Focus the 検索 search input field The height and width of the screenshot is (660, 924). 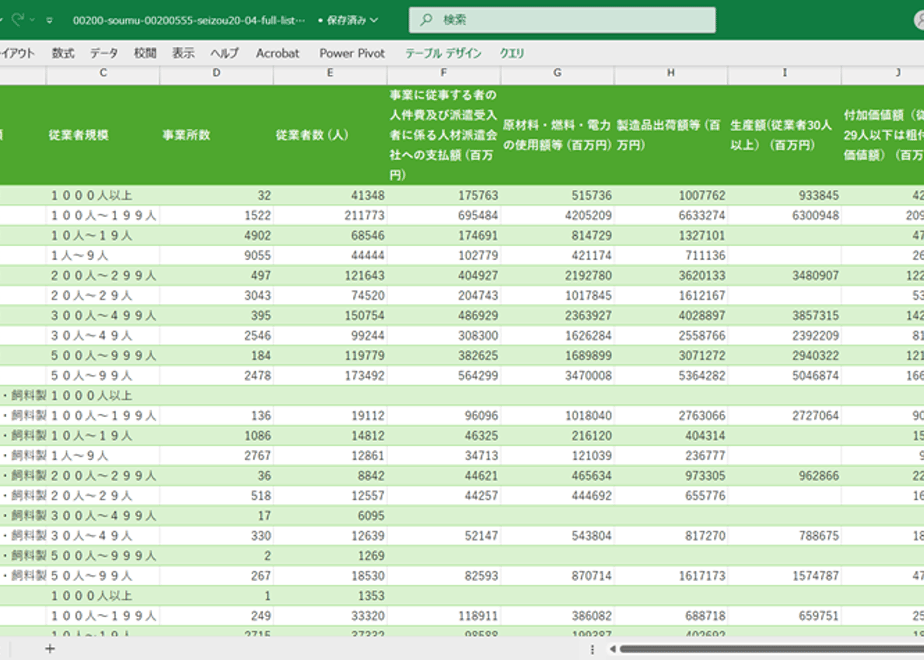point(562,20)
